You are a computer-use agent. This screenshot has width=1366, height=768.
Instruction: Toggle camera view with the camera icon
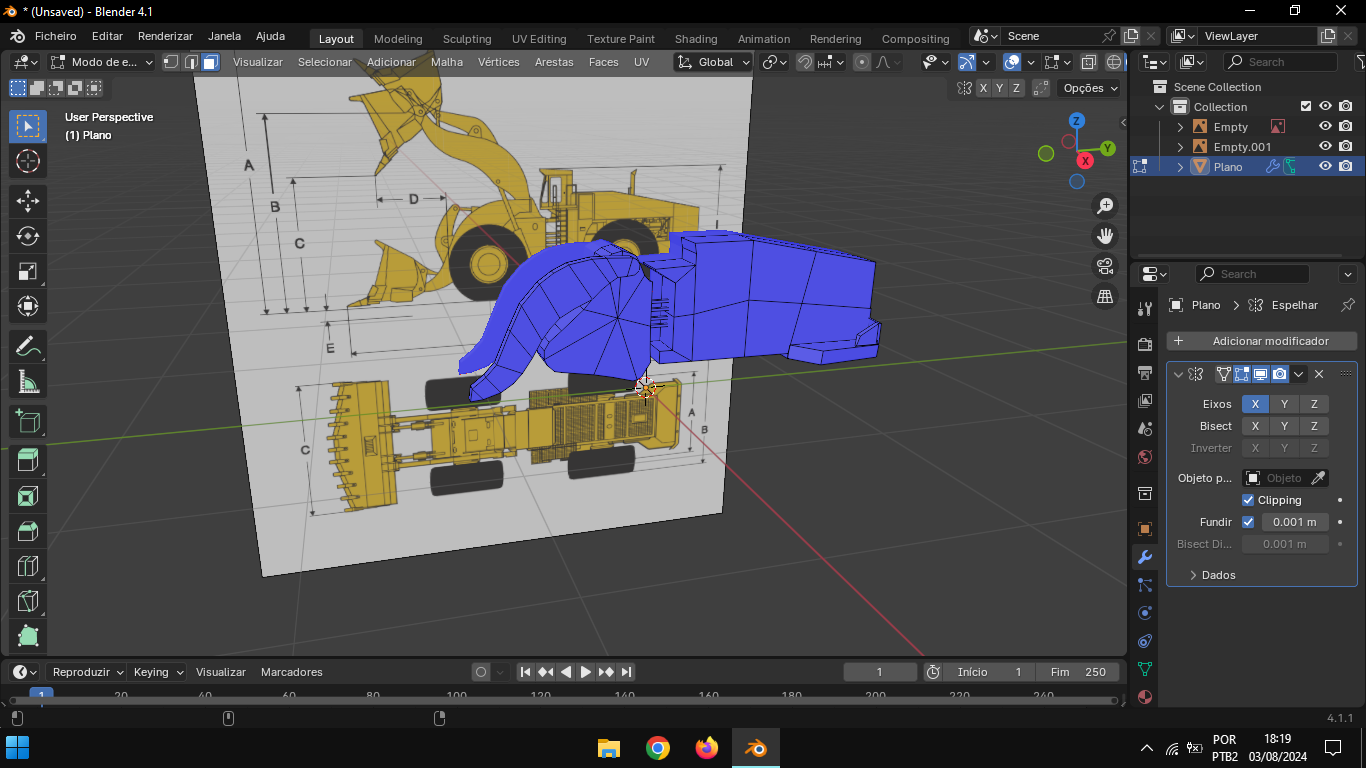[x=1105, y=266]
